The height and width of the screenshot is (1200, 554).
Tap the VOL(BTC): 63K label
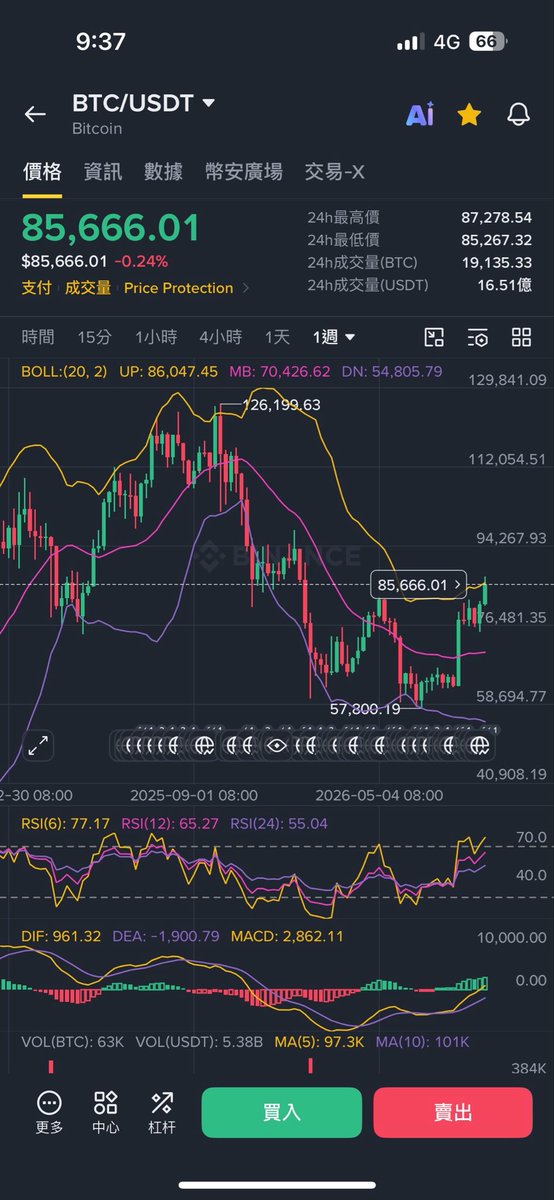tap(72, 1042)
